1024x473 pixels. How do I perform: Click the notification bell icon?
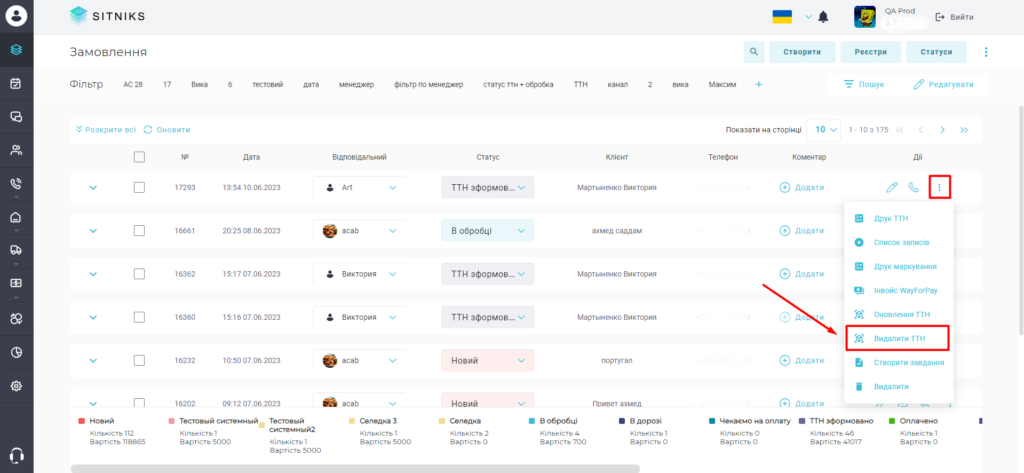point(824,18)
